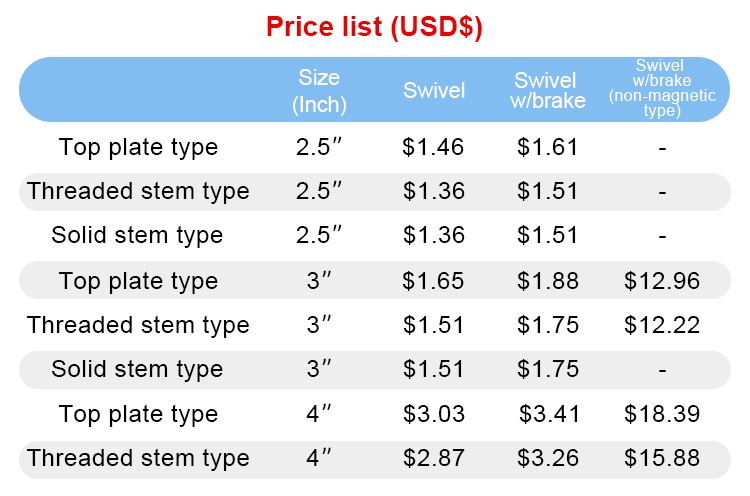
Task: Select the "Swivel w/brake" column header
Action: [547, 91]
